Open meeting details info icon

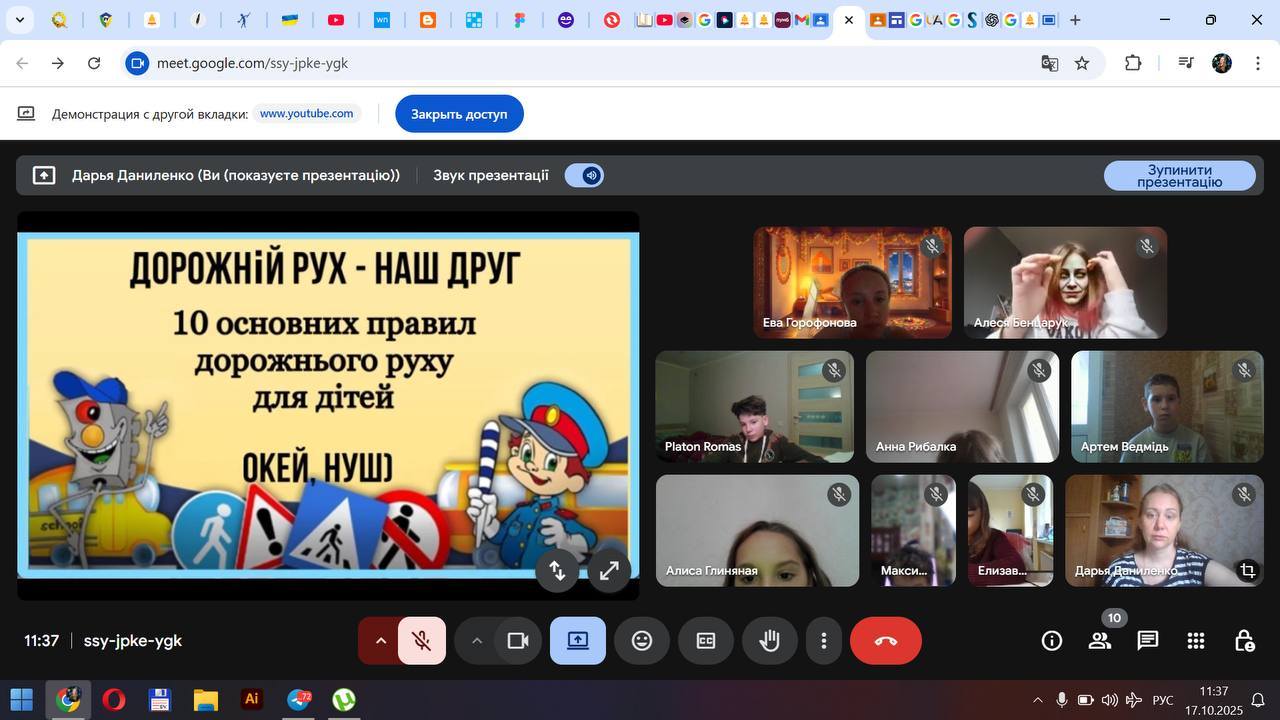(1052, 641)
